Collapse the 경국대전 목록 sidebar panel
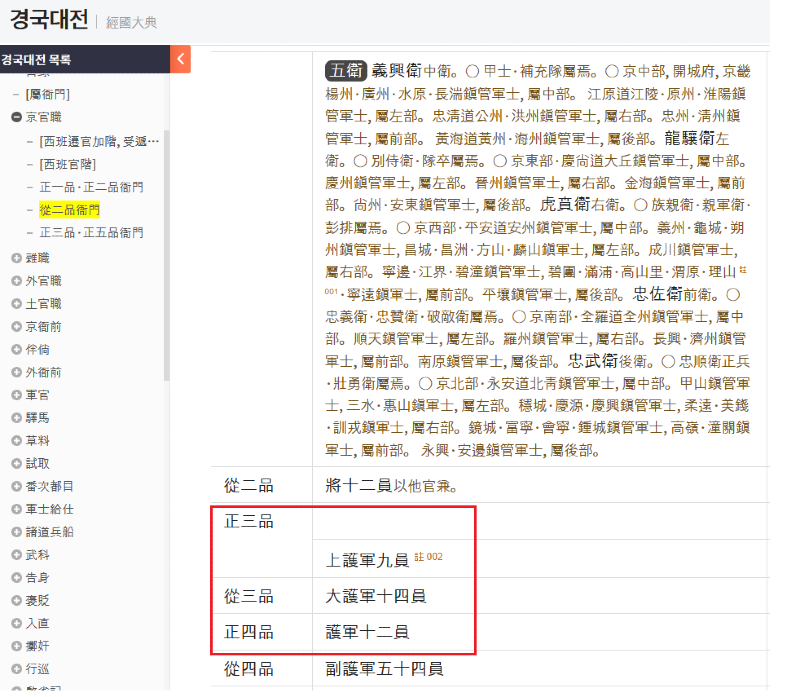Image resolution: width=800 pixels, height=697 pixels. (180, 59)
